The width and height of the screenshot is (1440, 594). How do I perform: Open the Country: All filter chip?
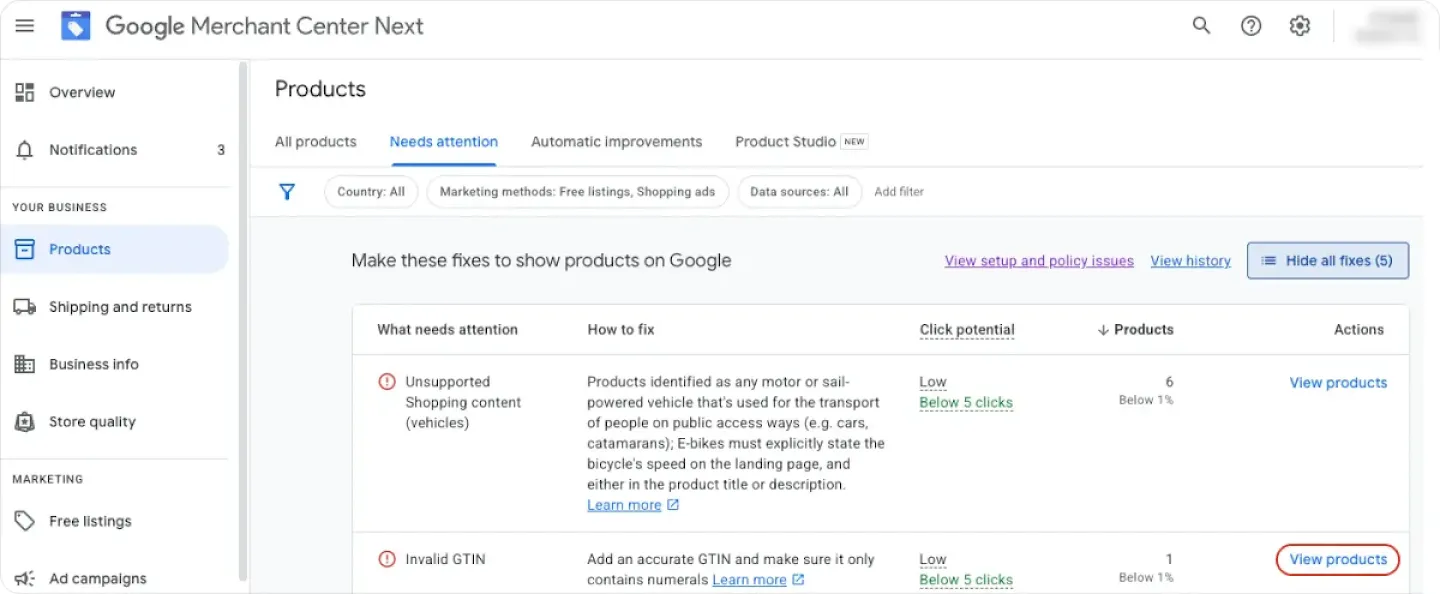[371, 191]
